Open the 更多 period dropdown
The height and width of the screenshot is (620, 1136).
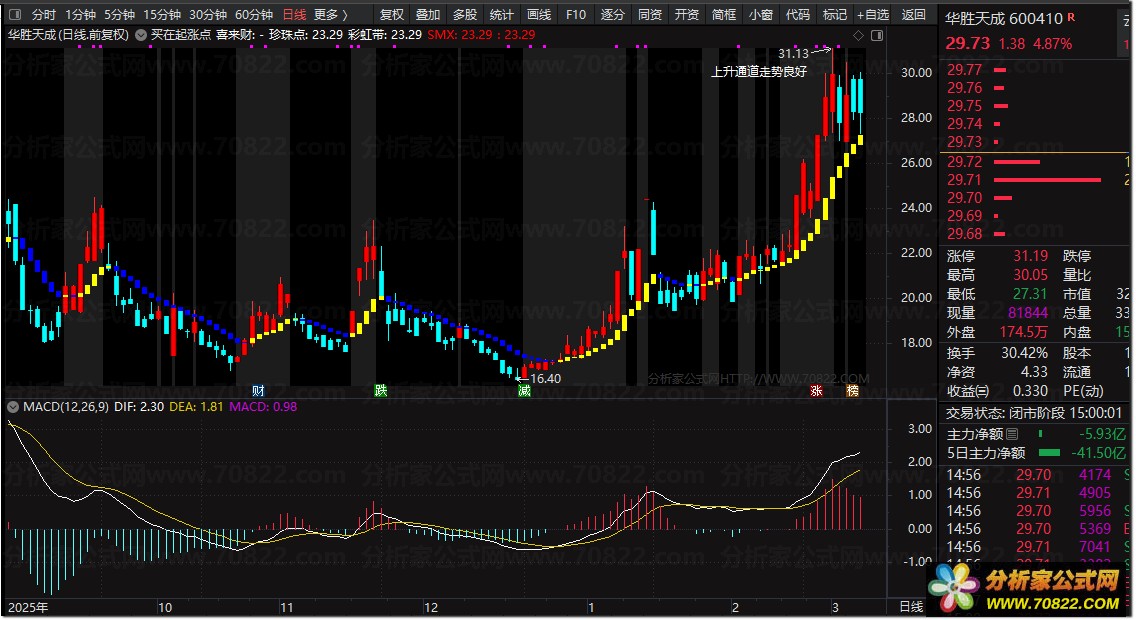point(331,15)
